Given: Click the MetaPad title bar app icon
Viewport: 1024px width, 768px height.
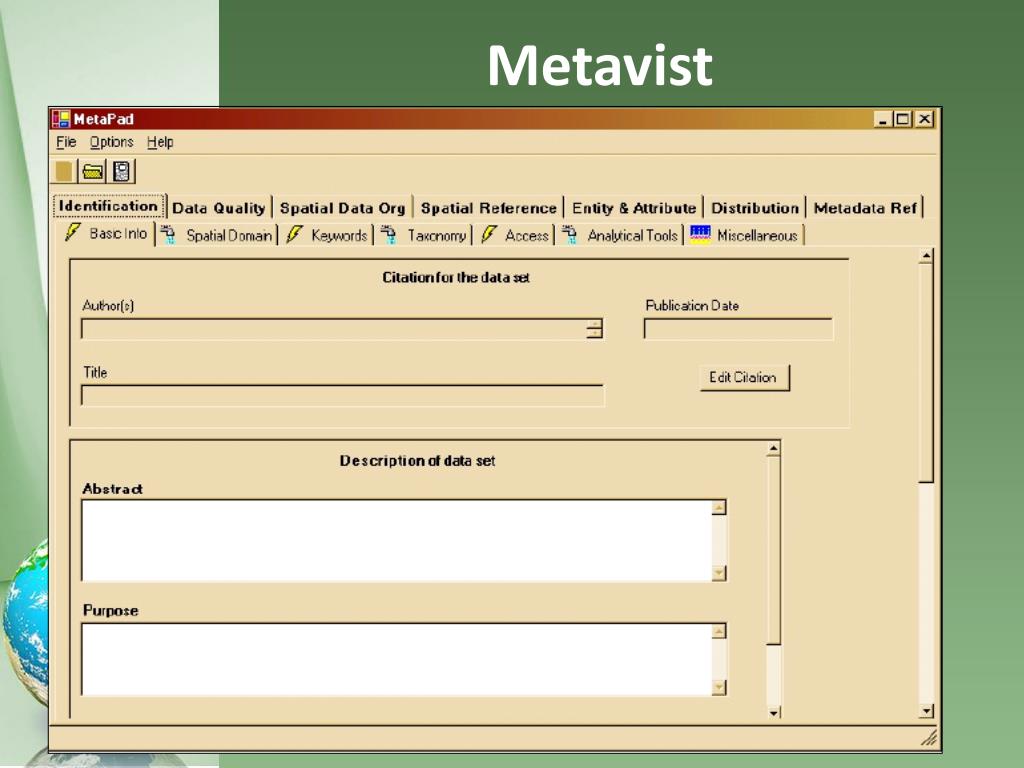Looking at the screenshot, I should 61,119.
